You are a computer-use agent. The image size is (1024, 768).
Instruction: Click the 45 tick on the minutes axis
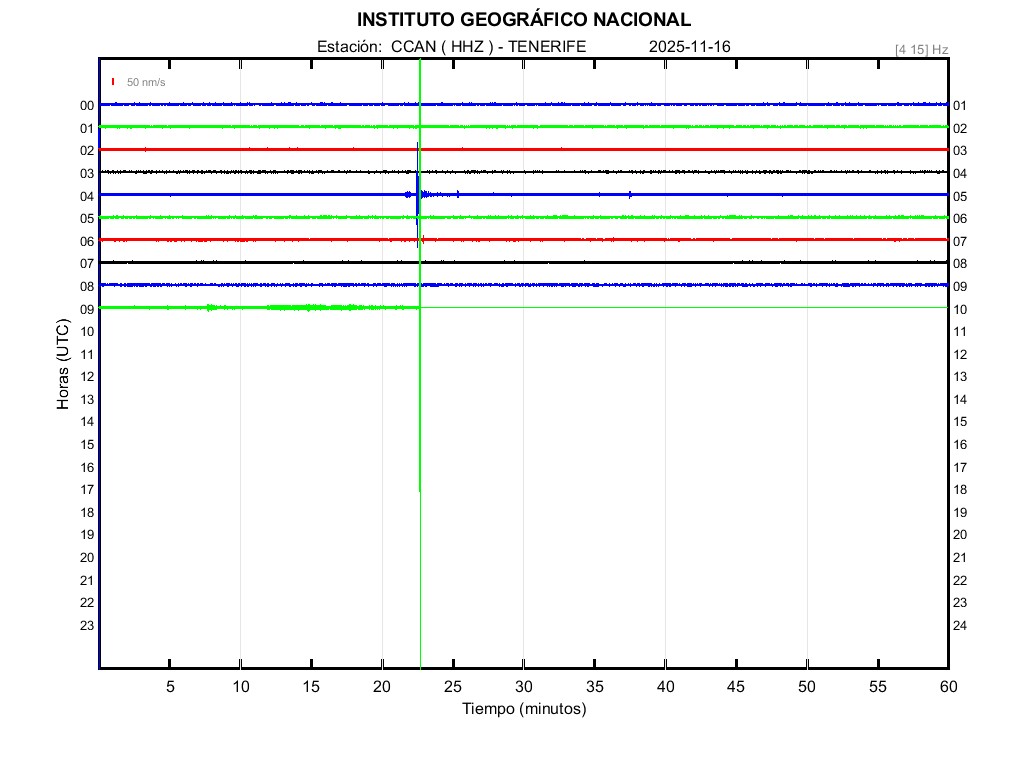tap(736, 687)
